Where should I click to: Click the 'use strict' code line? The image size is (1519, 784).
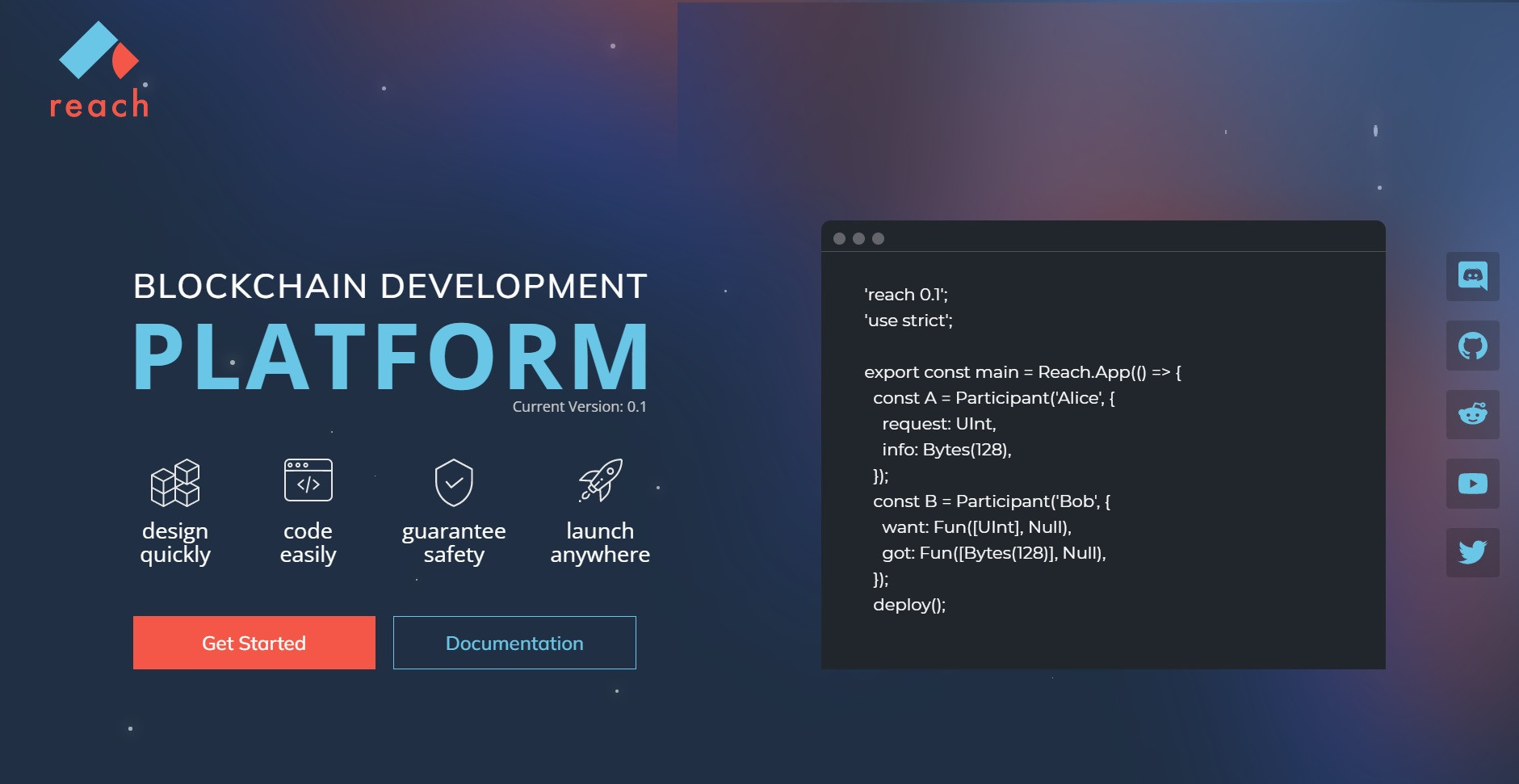coord(908,321)
